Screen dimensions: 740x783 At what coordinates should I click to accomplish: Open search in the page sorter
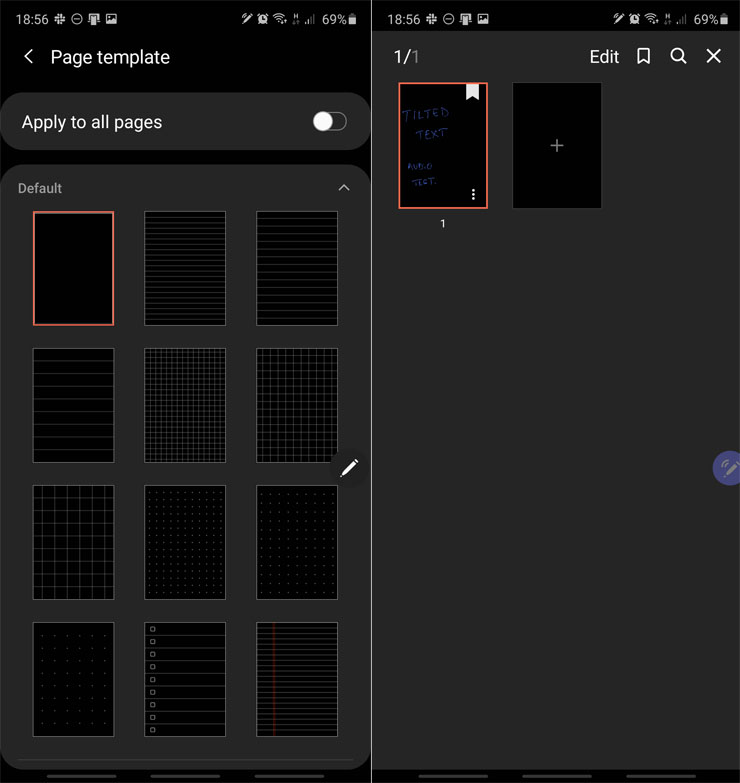click(x=678, y=57)
